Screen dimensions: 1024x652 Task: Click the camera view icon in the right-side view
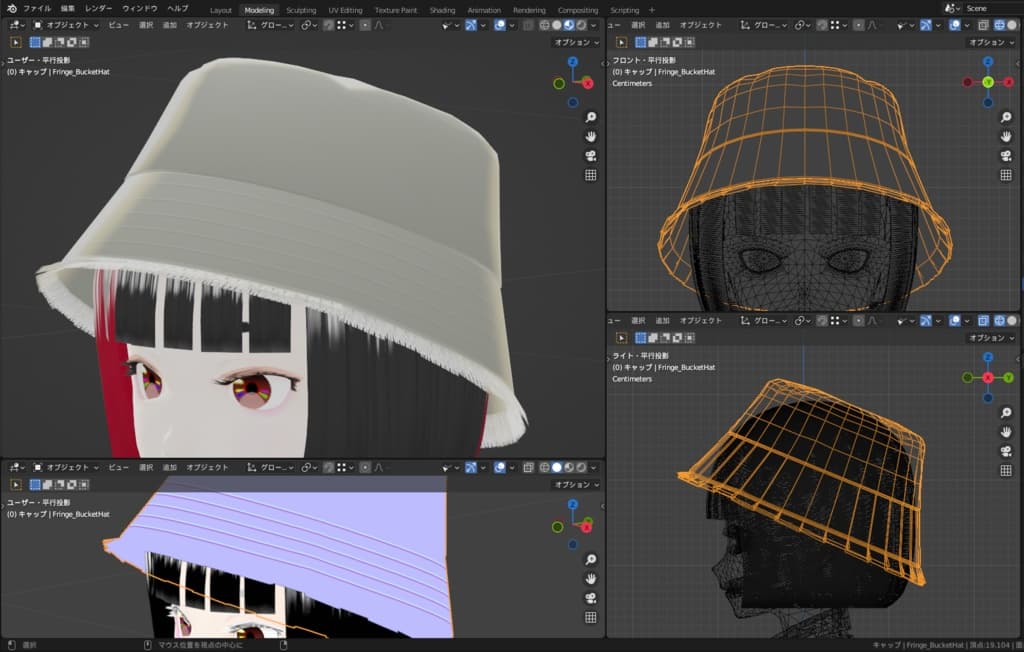click(x=1006, y=451)
